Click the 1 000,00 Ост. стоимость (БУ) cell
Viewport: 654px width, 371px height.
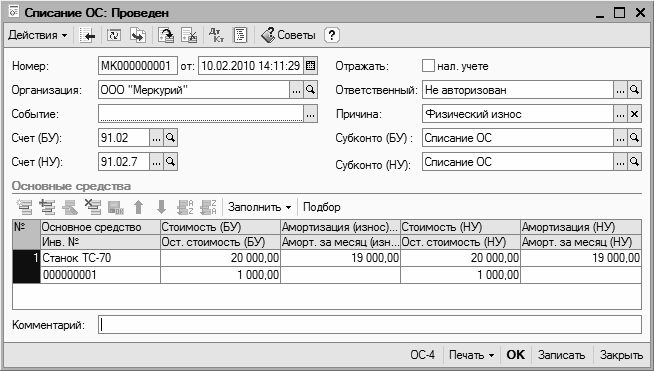click(220, 275)
